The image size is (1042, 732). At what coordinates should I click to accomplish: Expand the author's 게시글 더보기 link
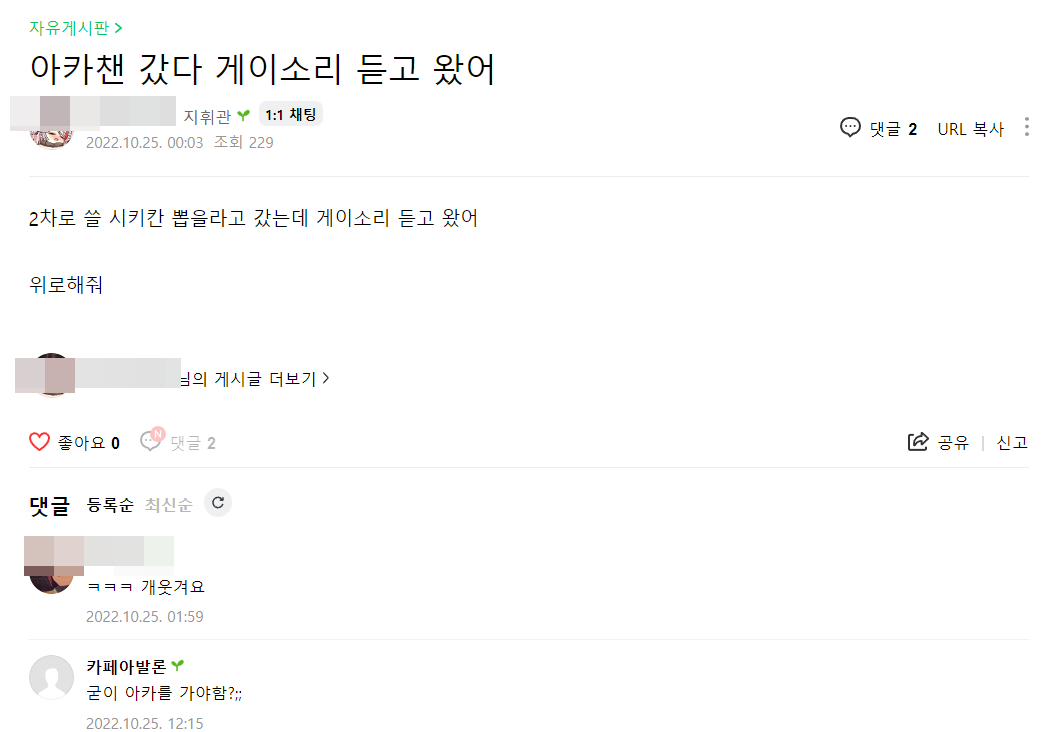[253, 378]
